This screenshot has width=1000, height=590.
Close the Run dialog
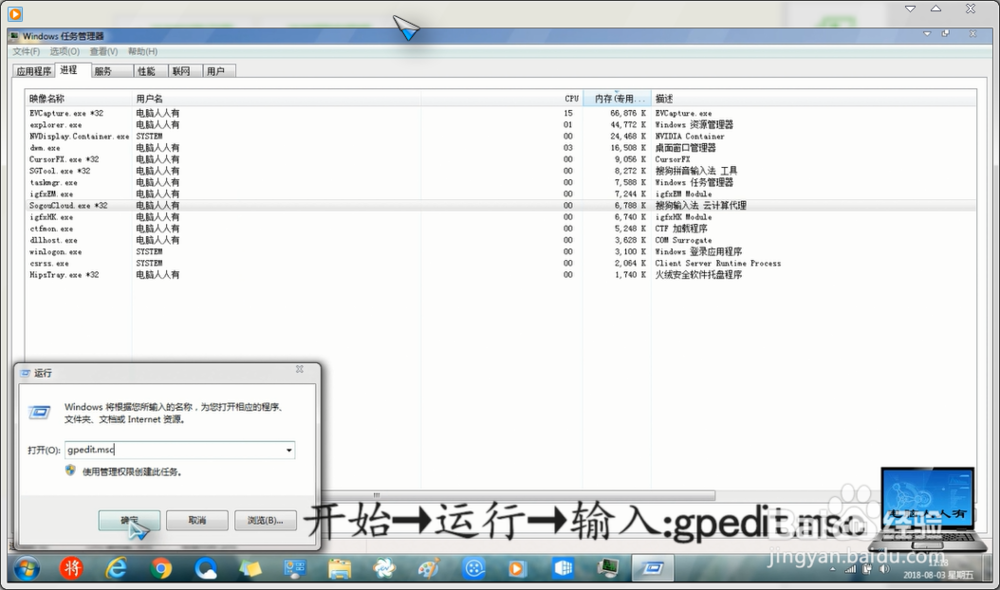coord(300,369)
